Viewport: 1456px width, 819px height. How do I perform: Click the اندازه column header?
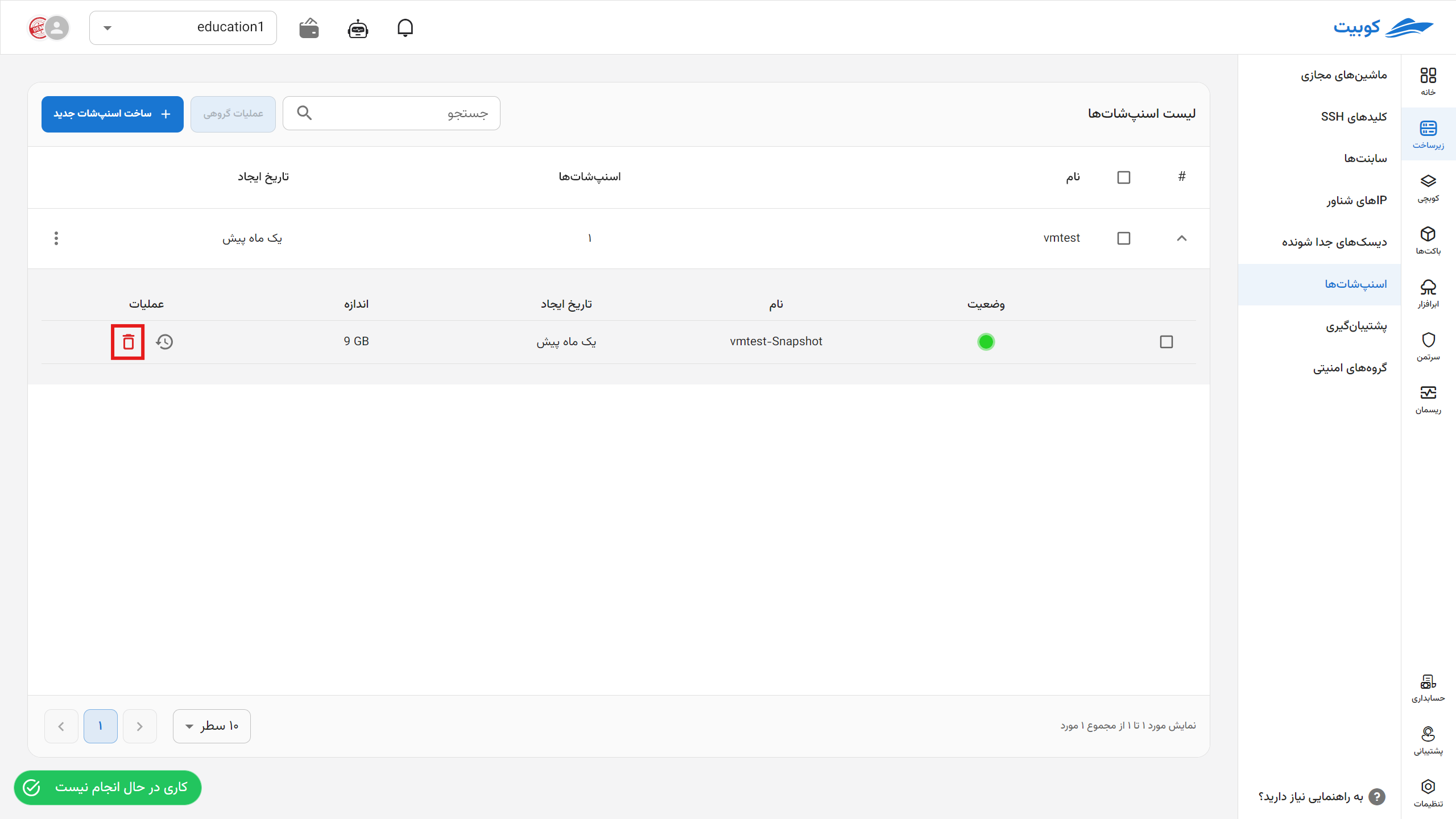coord(356,304)
